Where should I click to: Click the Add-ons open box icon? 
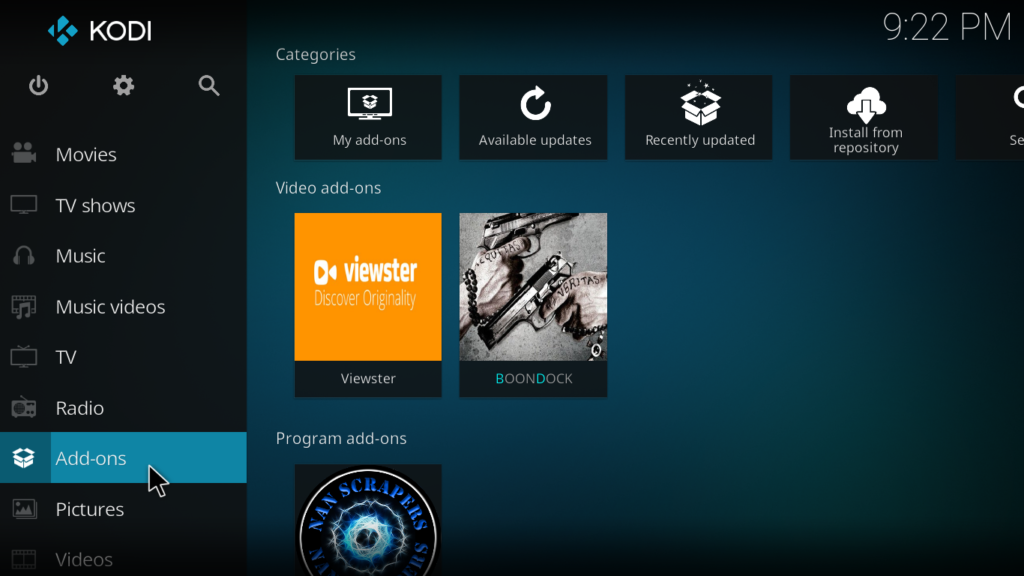pos(24,458)
